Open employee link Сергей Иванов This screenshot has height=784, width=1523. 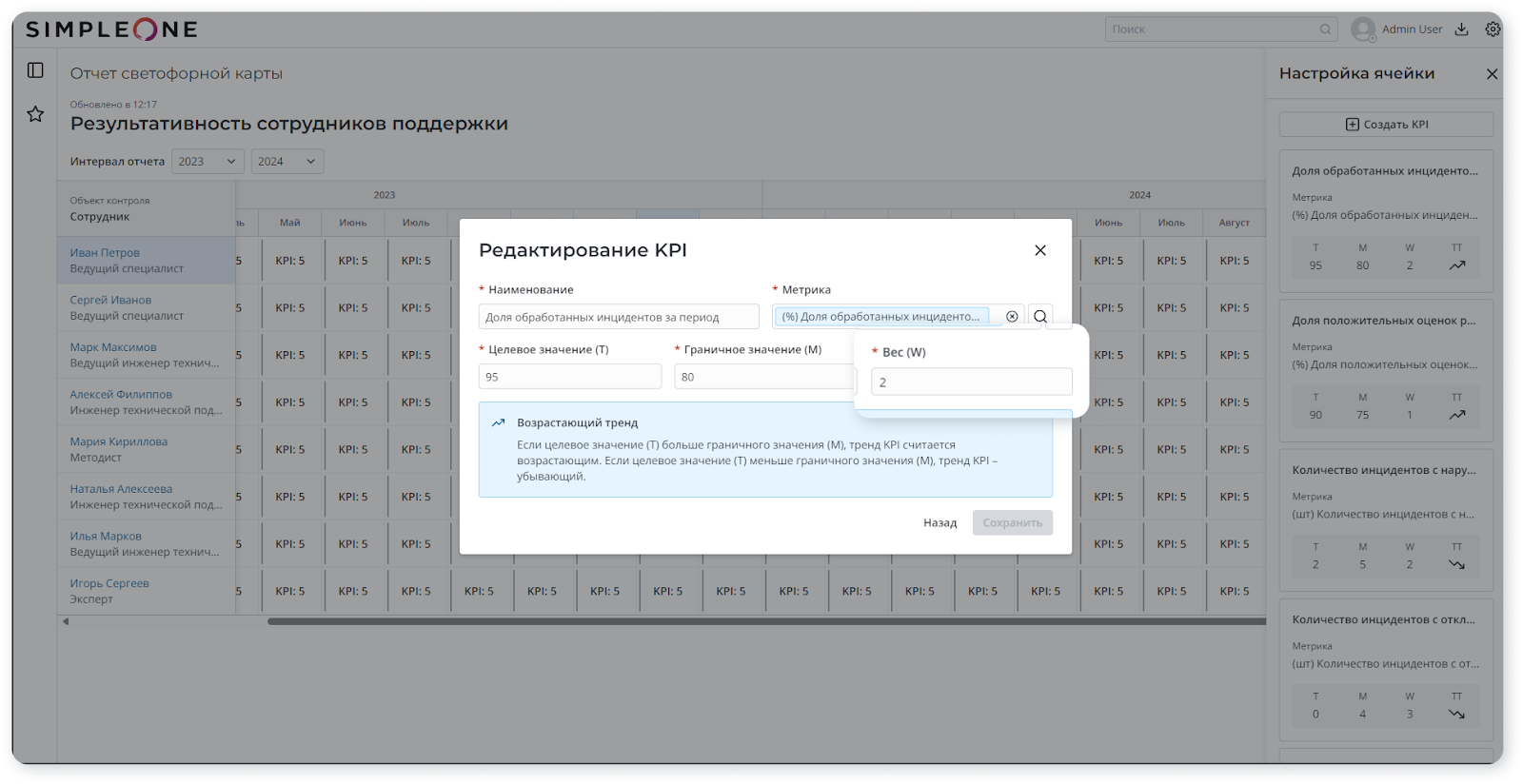(x=110, y=300)
